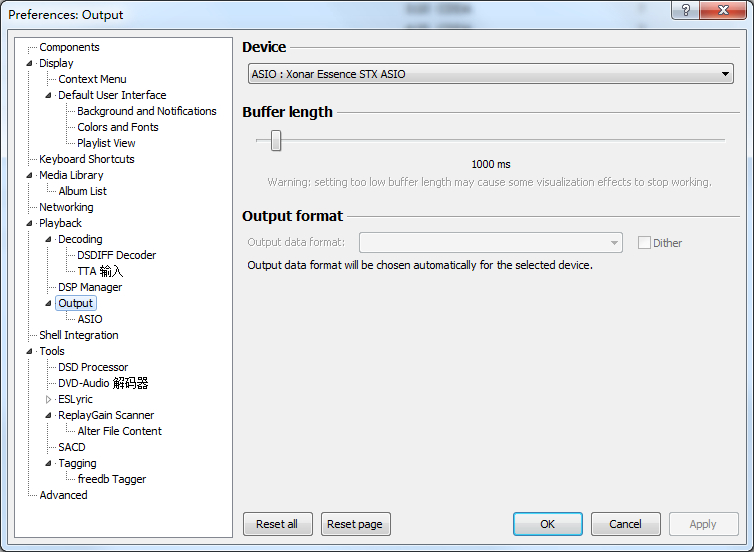Image resolution: width=754 pixels, height=552 pixels.
Task: Select the Advanced preferences page
Action: point(63,495)
